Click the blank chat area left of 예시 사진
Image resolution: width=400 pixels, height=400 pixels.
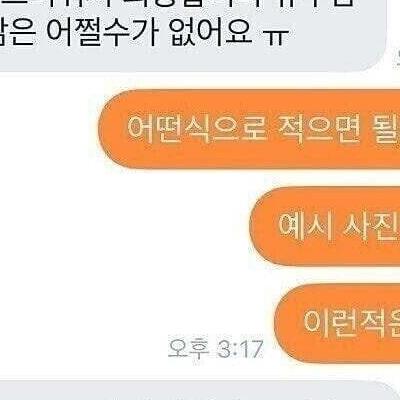click(125, 226)
